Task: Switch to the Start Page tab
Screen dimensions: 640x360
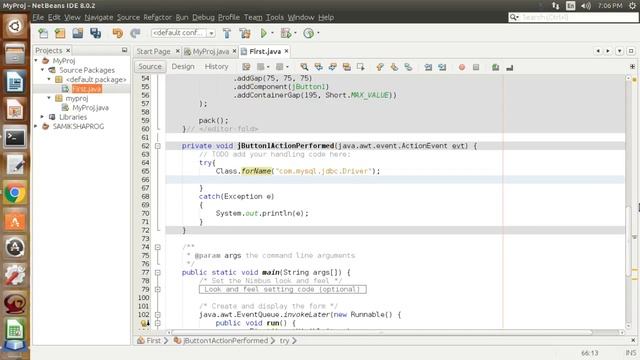Action: pos(153,51)
